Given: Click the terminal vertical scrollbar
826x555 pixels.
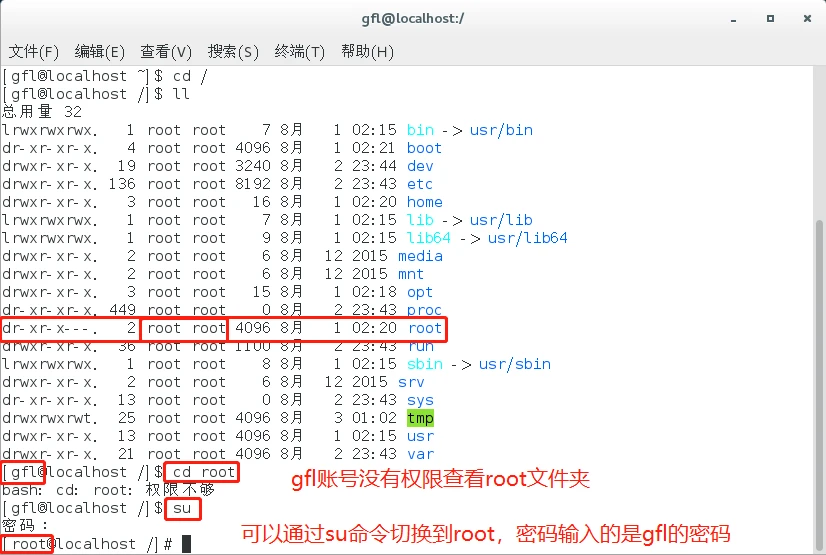Looking at the screenshot, I should pyautogui.click(x=818, y=300).
